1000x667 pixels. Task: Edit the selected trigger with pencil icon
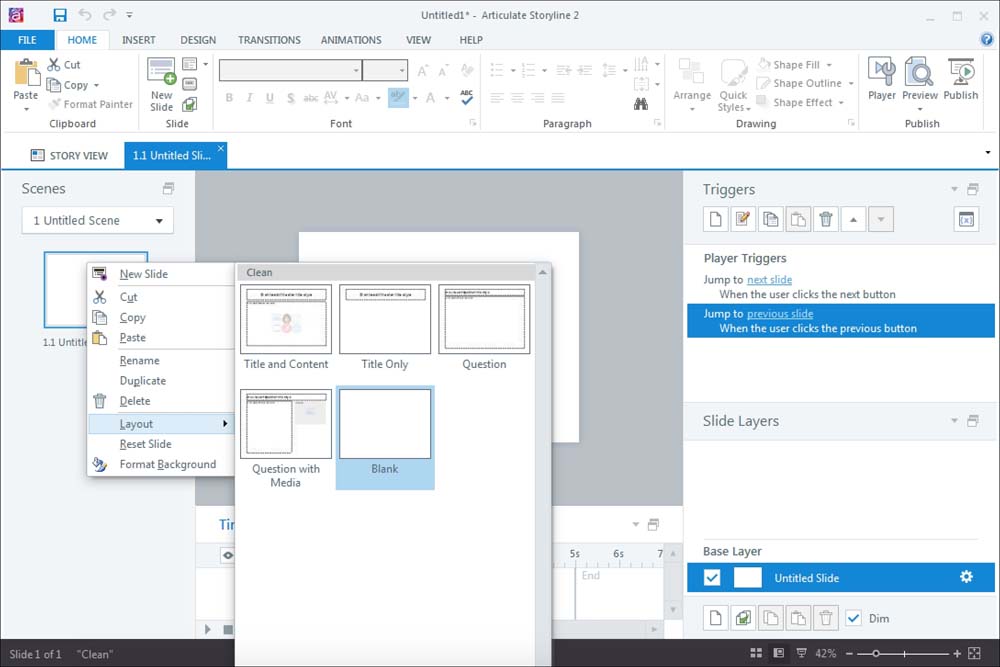pos(743,219)
